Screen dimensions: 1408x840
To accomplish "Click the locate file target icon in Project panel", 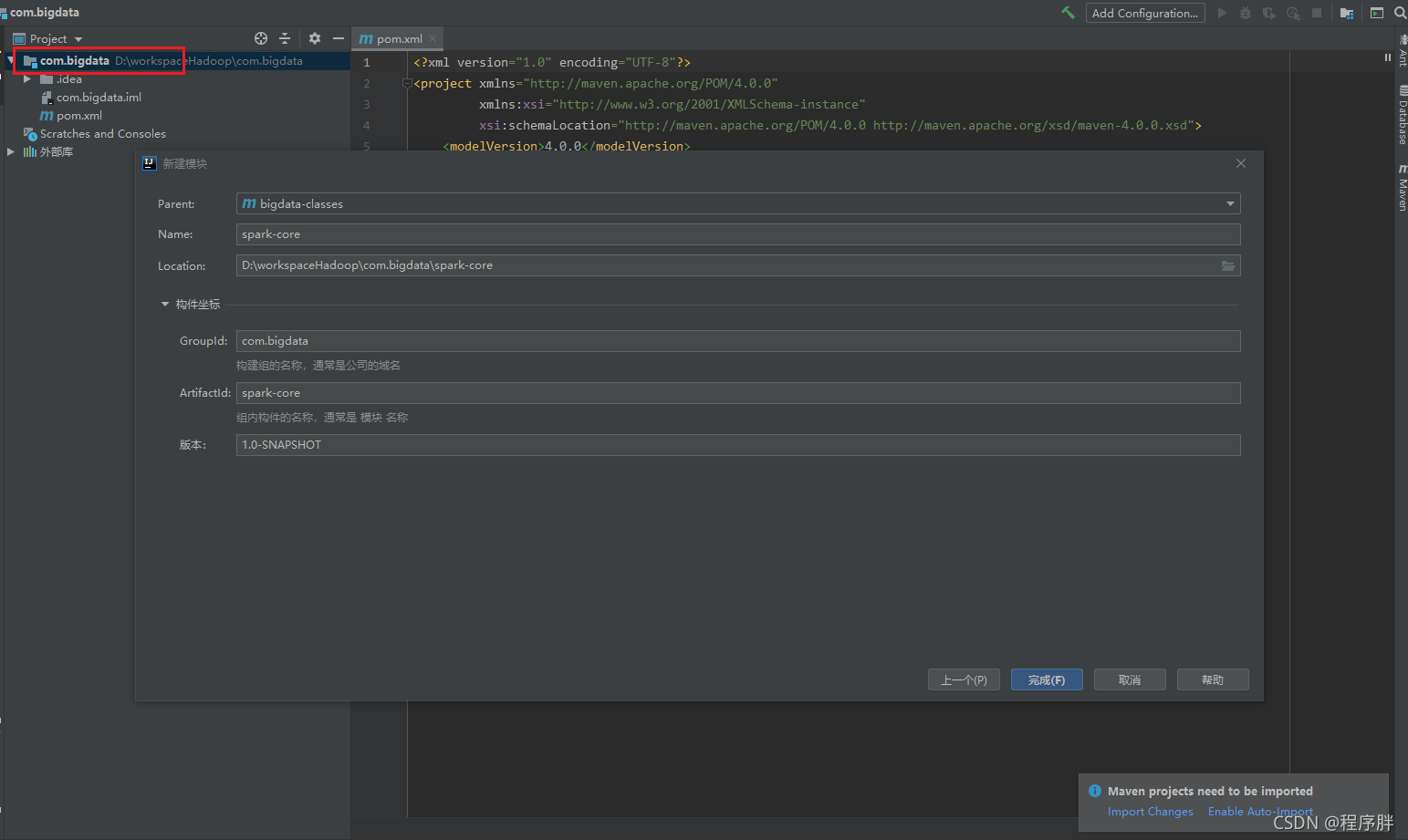I will click(x=261, y=38).
